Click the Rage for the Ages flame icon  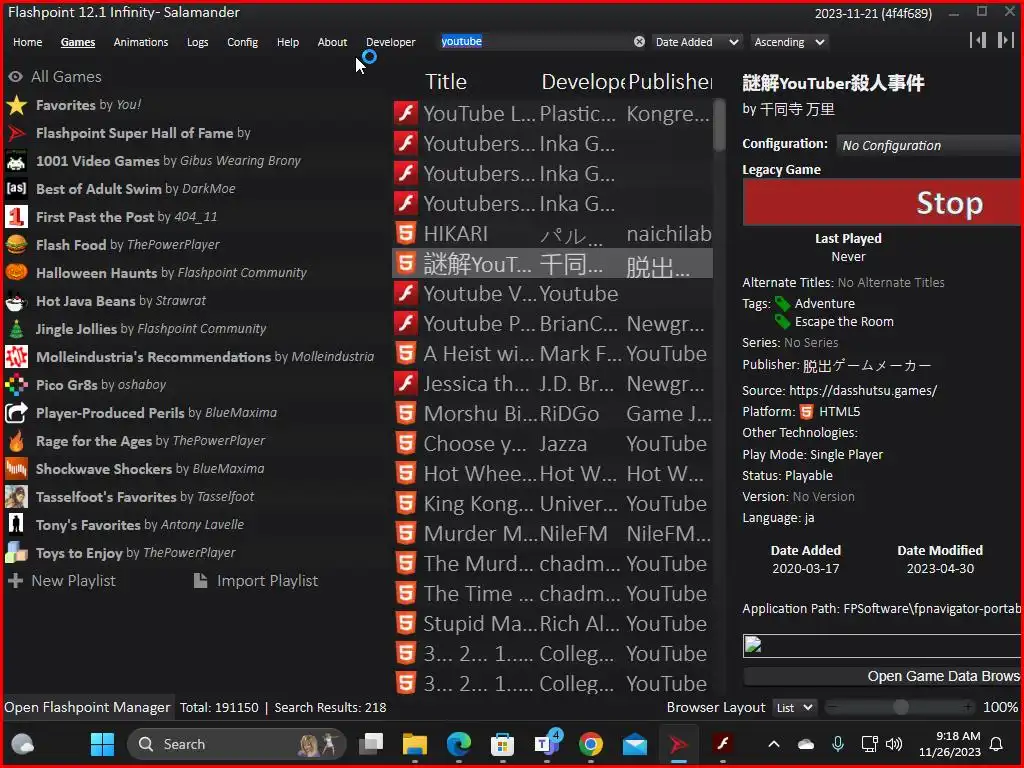coord(16,441)
